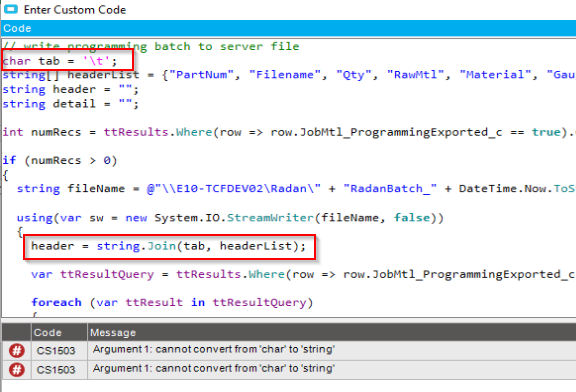Click the first CS1503 error icon
The image size is (576, 392).
[17, 350]
